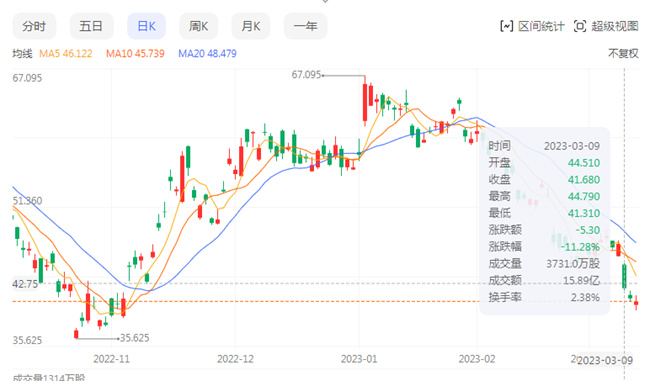Open 区间统计 range statistics
The image size is (650, 381).
pyautogui.click(x=541, y=26)
